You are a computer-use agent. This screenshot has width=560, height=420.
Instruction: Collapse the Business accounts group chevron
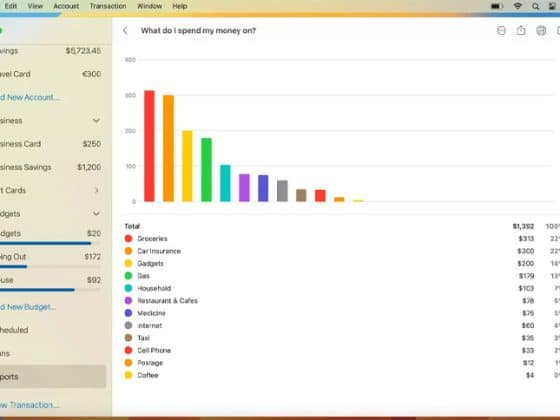click(96, 120)
